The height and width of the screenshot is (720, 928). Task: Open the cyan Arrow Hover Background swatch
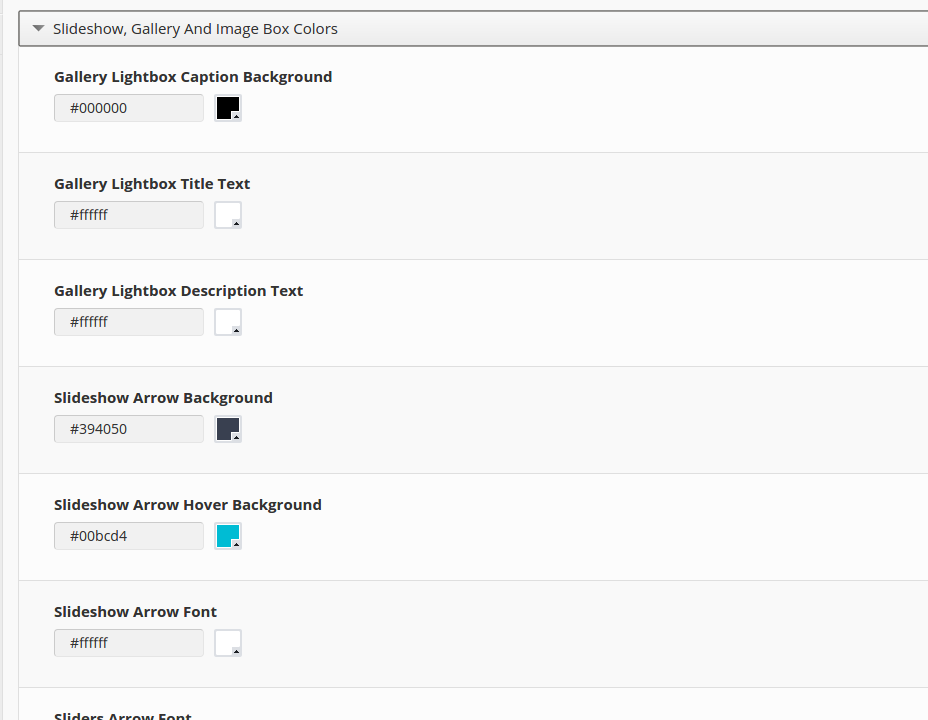228,536
